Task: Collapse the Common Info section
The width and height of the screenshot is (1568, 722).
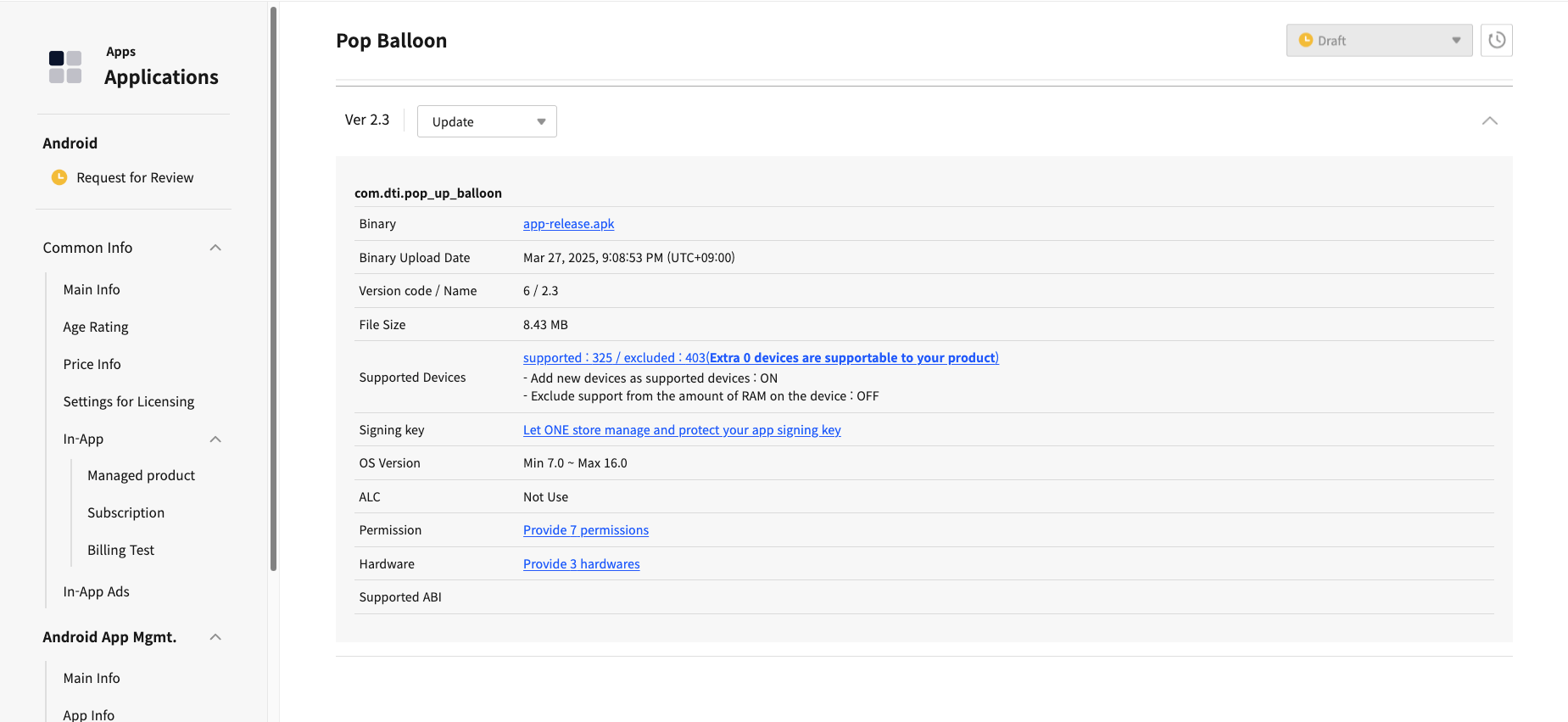Action: tap(215, 248)
